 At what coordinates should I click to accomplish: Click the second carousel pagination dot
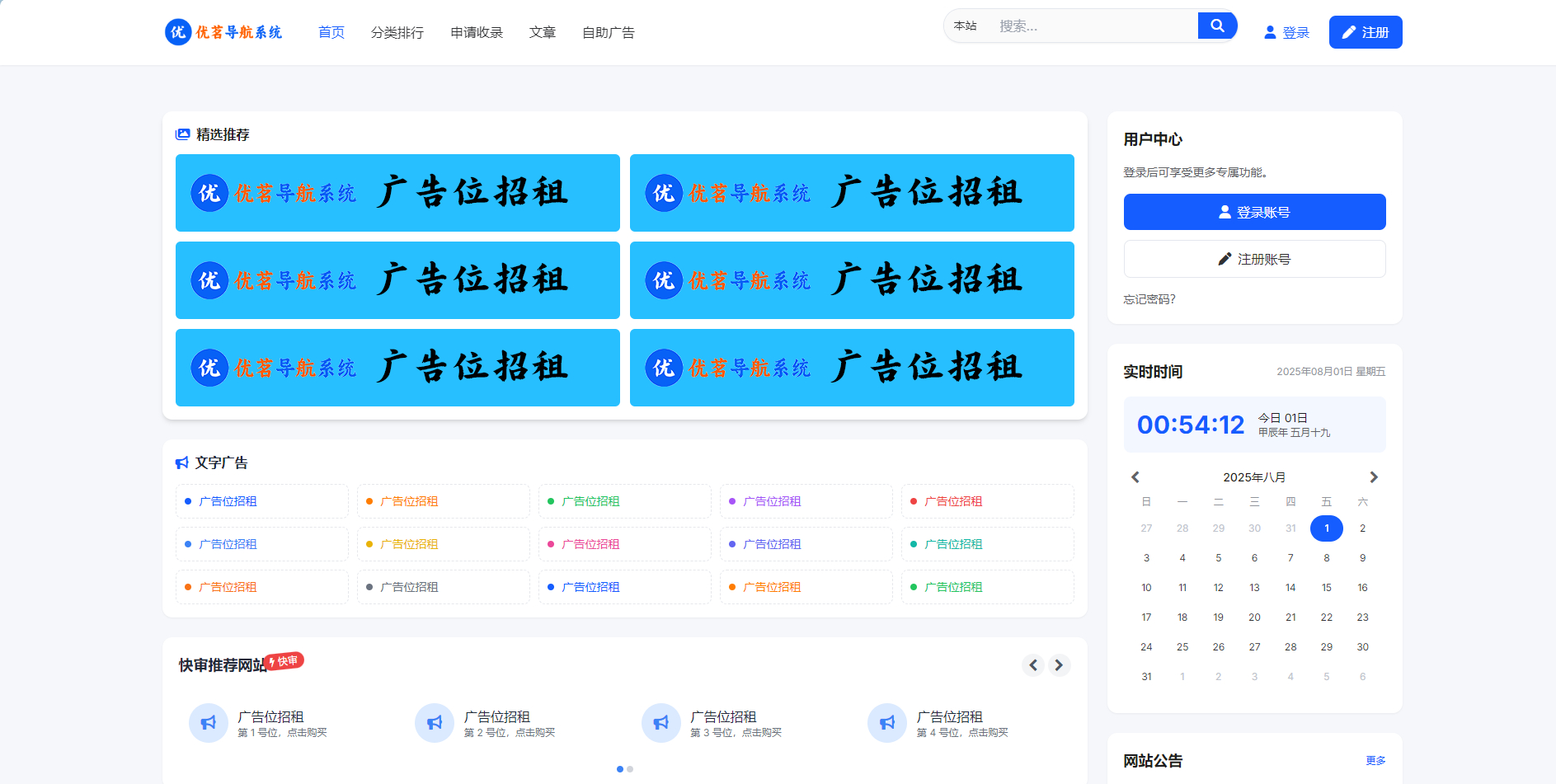coord(630,769)
